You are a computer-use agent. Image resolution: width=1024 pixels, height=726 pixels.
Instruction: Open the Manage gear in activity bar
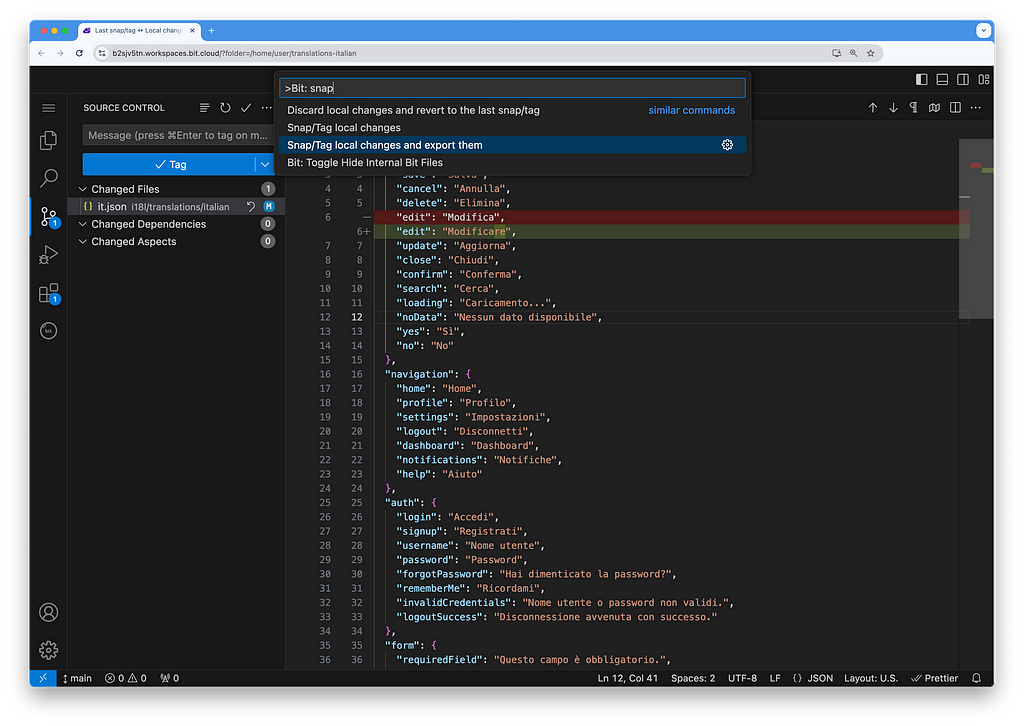[x=48, y=650]
